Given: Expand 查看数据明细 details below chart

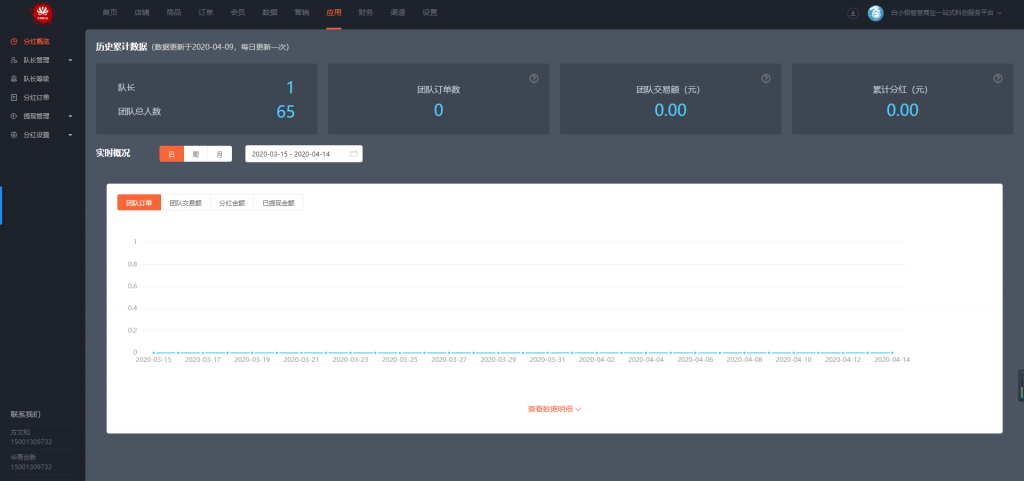Looking at the screenshot, I should 554,409.
